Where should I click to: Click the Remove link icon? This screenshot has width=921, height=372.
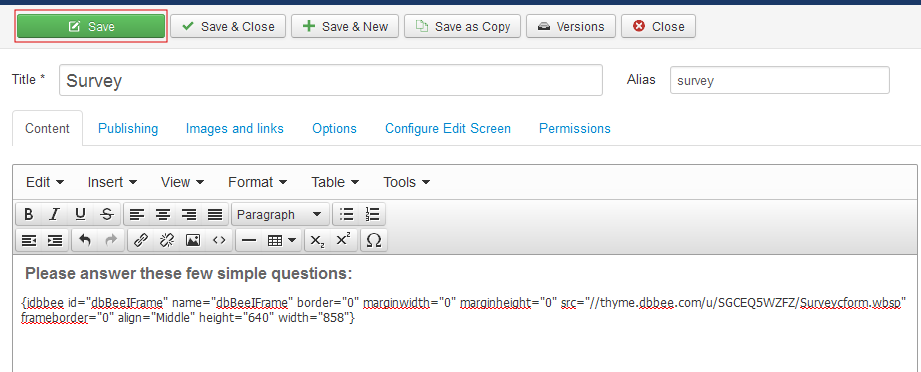point(167,240)
